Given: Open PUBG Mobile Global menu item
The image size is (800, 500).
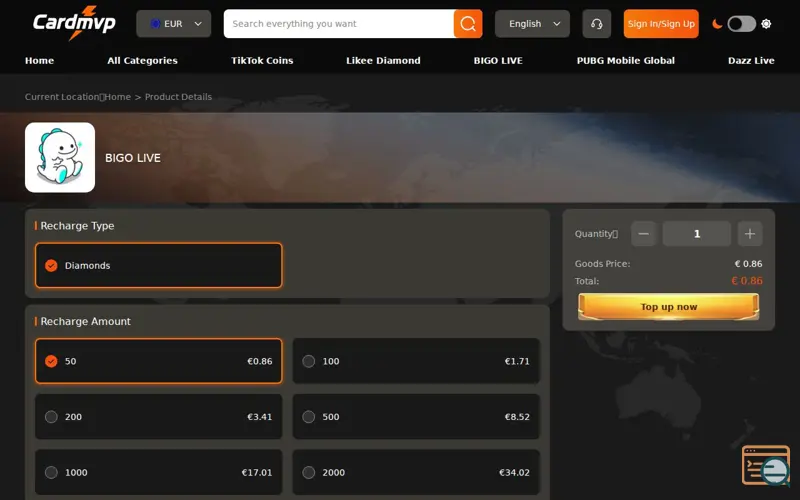Looking at the screenshot, I should [626, 60].
